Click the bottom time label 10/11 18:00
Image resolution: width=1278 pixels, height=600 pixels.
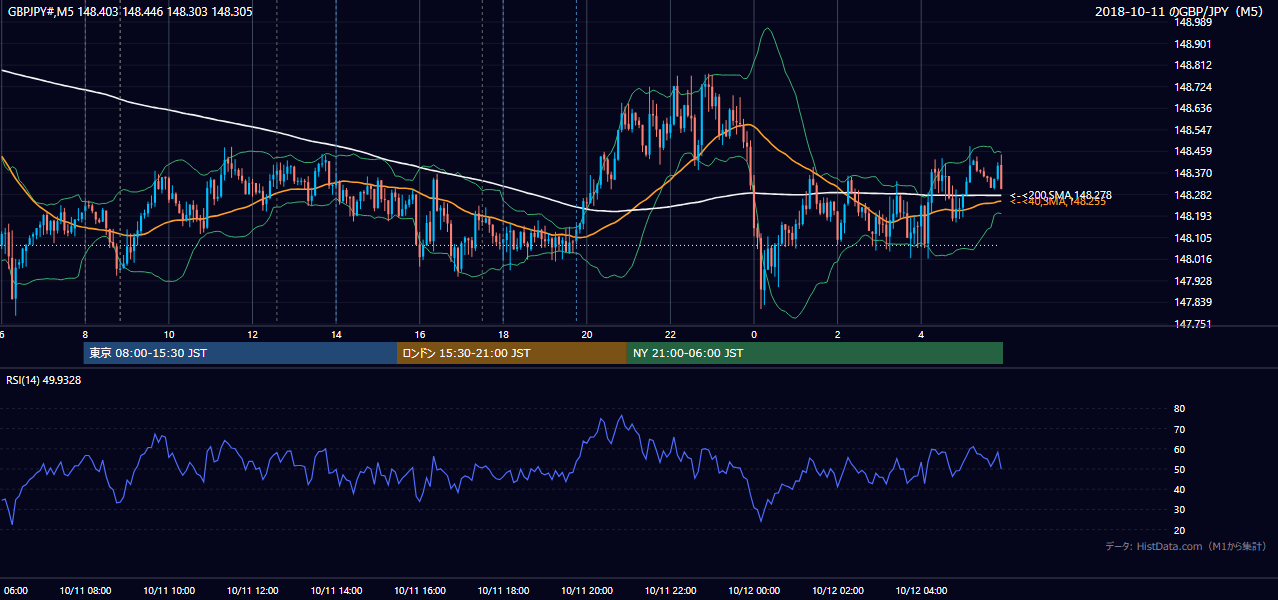[503, 591]
